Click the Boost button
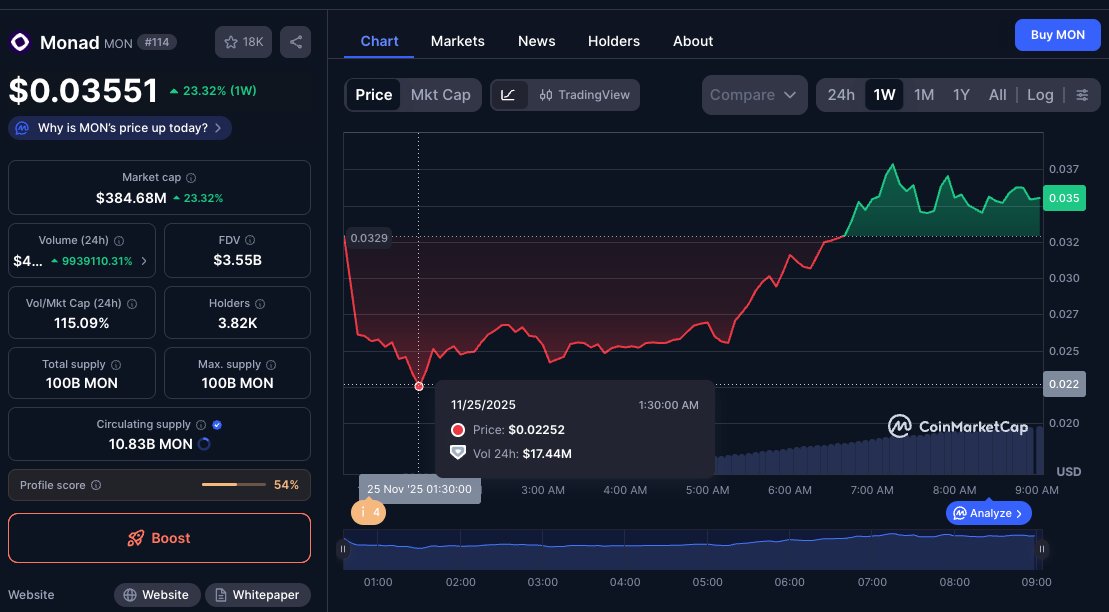This screenshot has height=612, width=1109. (159, 538)
